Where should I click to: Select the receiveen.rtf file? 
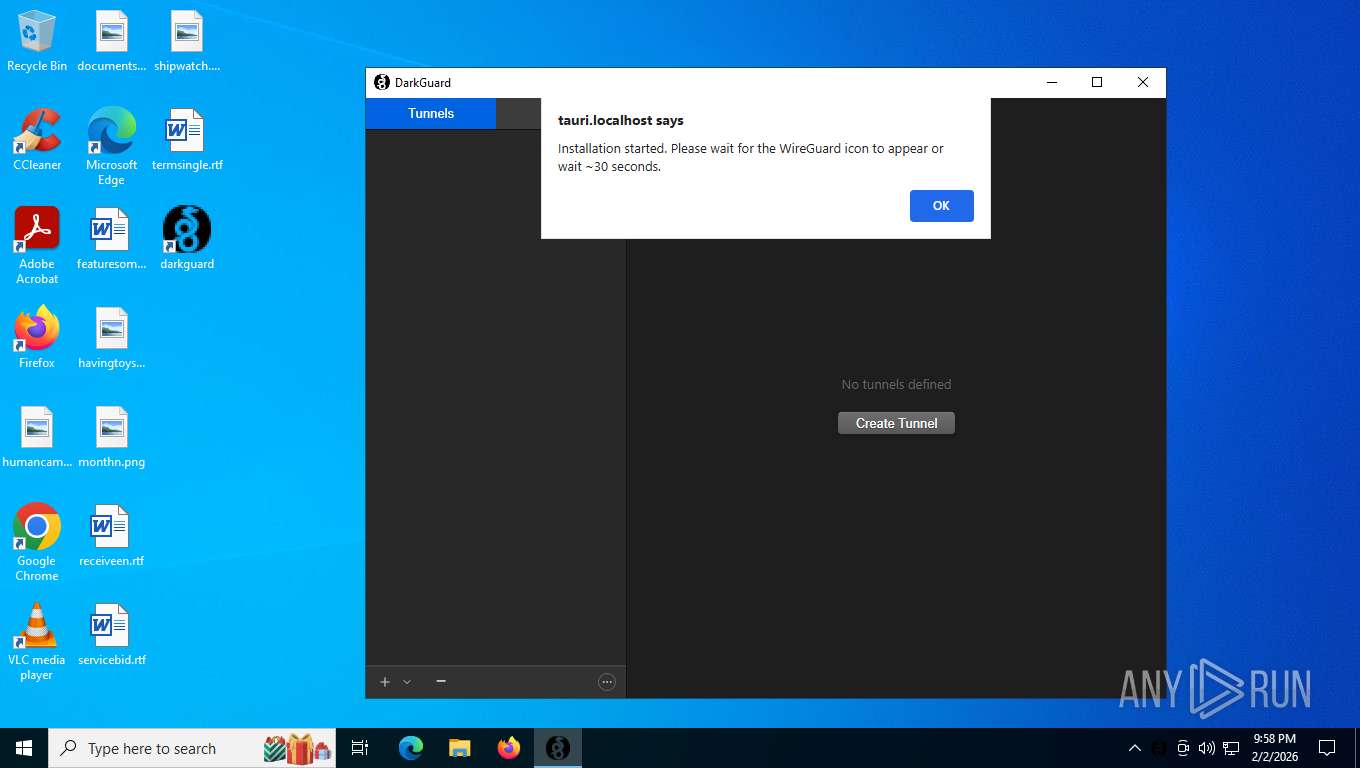coord(111,535)
